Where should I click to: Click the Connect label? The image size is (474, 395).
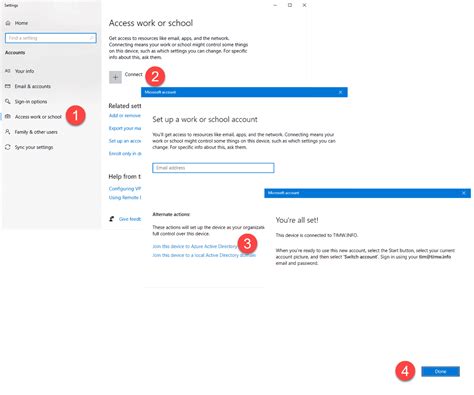[134, 74]
